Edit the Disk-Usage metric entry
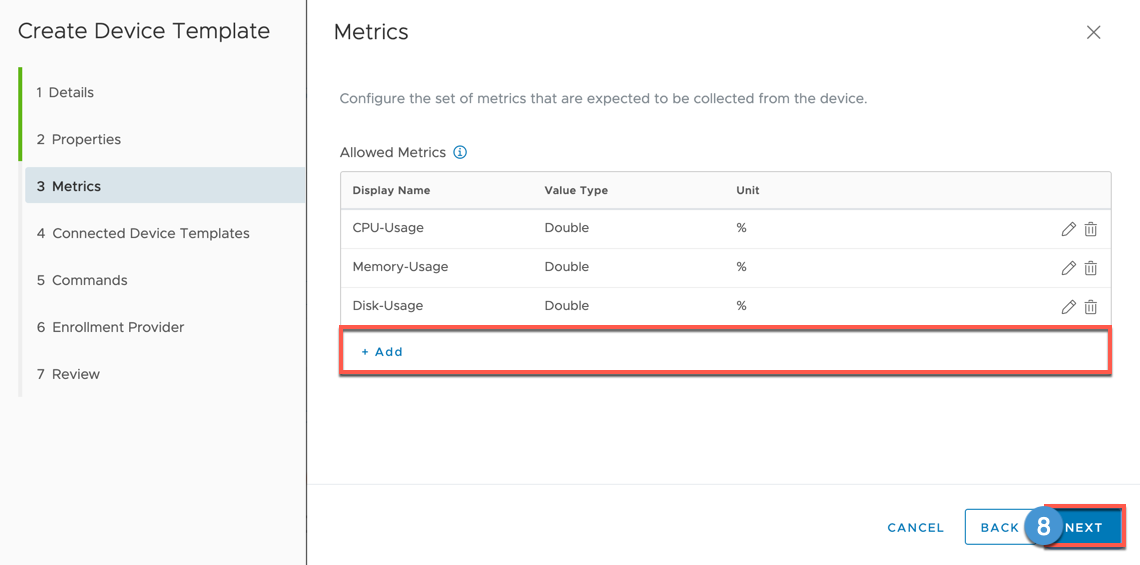Screen dimensions: 1140x565 click(x=1068, y=307)
